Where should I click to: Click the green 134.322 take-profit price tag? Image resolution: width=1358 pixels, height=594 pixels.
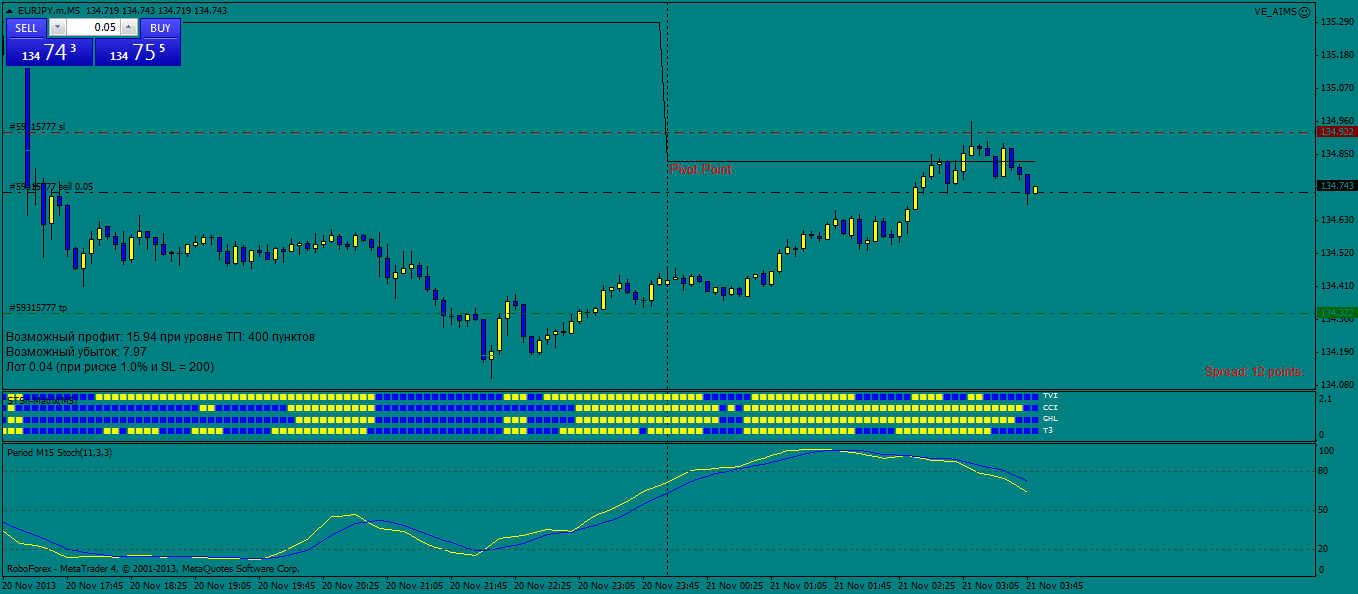click(1336, 313)
